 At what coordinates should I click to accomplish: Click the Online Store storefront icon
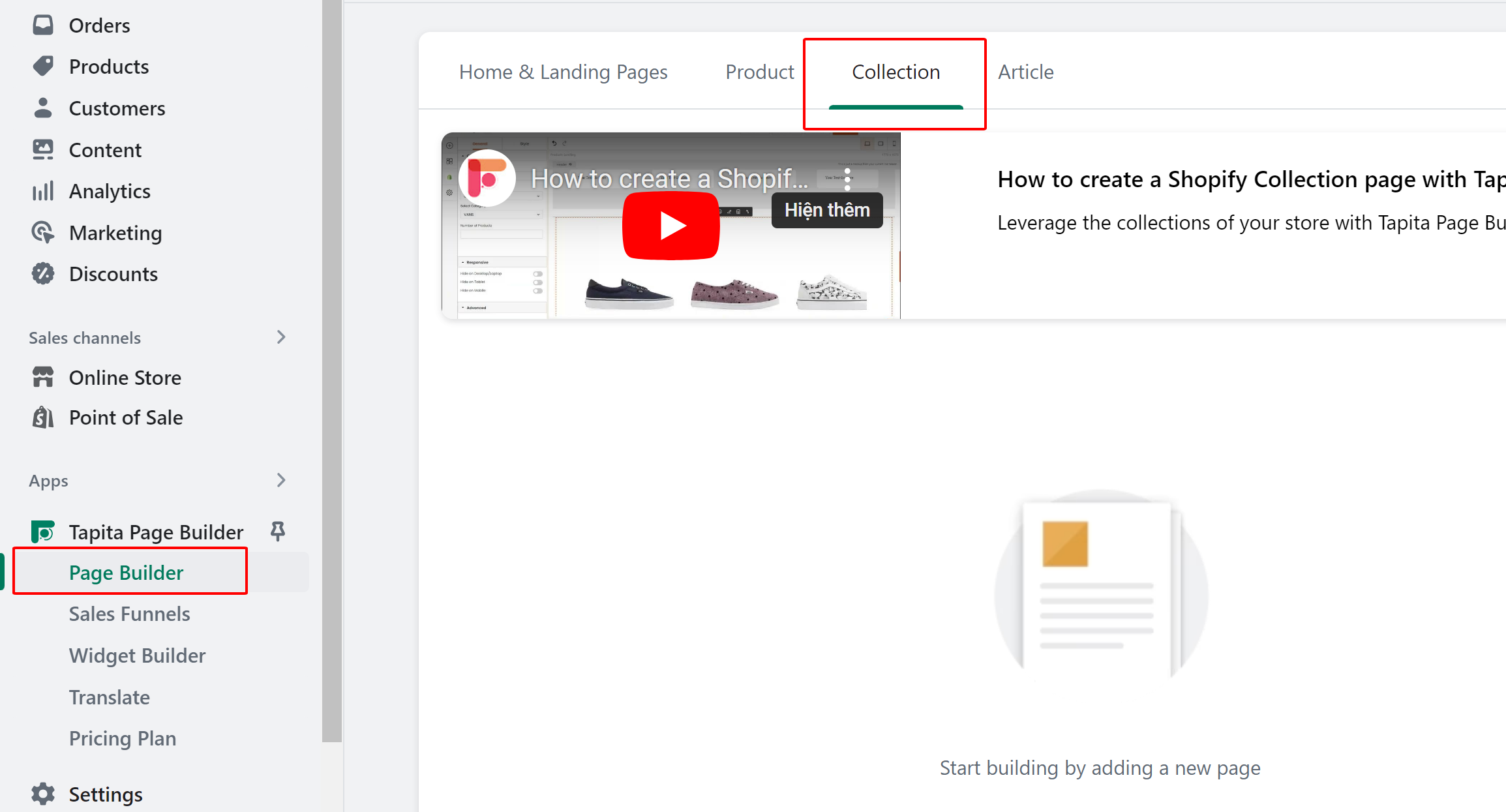[43, 377]
